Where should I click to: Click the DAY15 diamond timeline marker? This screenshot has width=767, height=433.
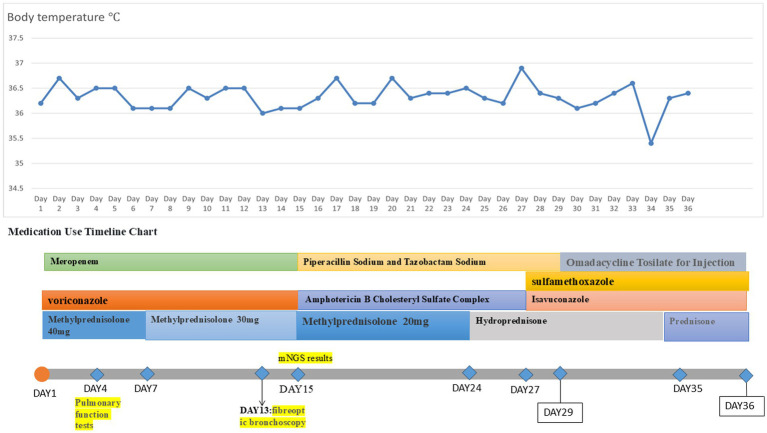[298, 375]
